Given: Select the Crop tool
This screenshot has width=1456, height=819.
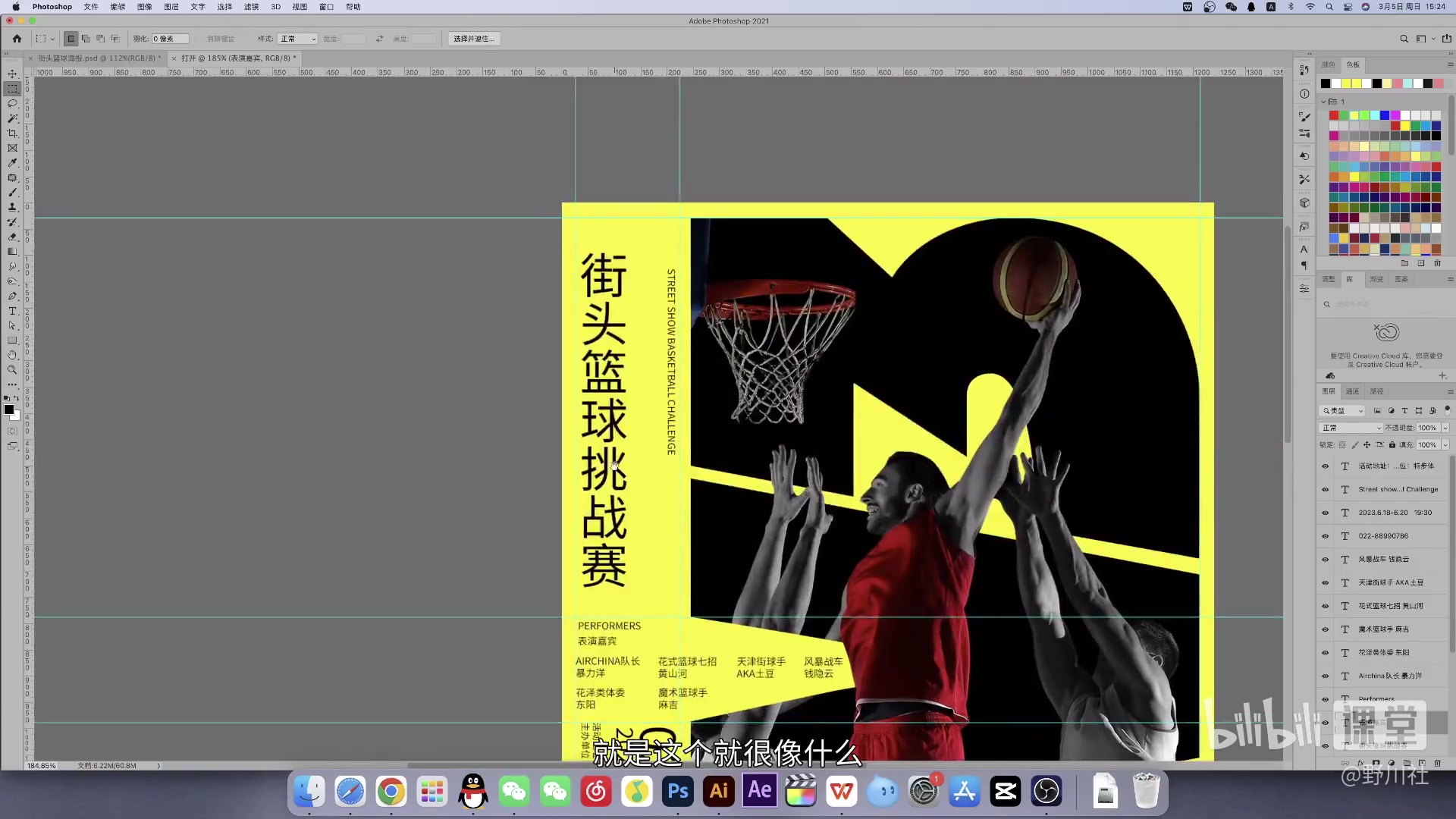Looking at the screenshot, I should (12, 133).
